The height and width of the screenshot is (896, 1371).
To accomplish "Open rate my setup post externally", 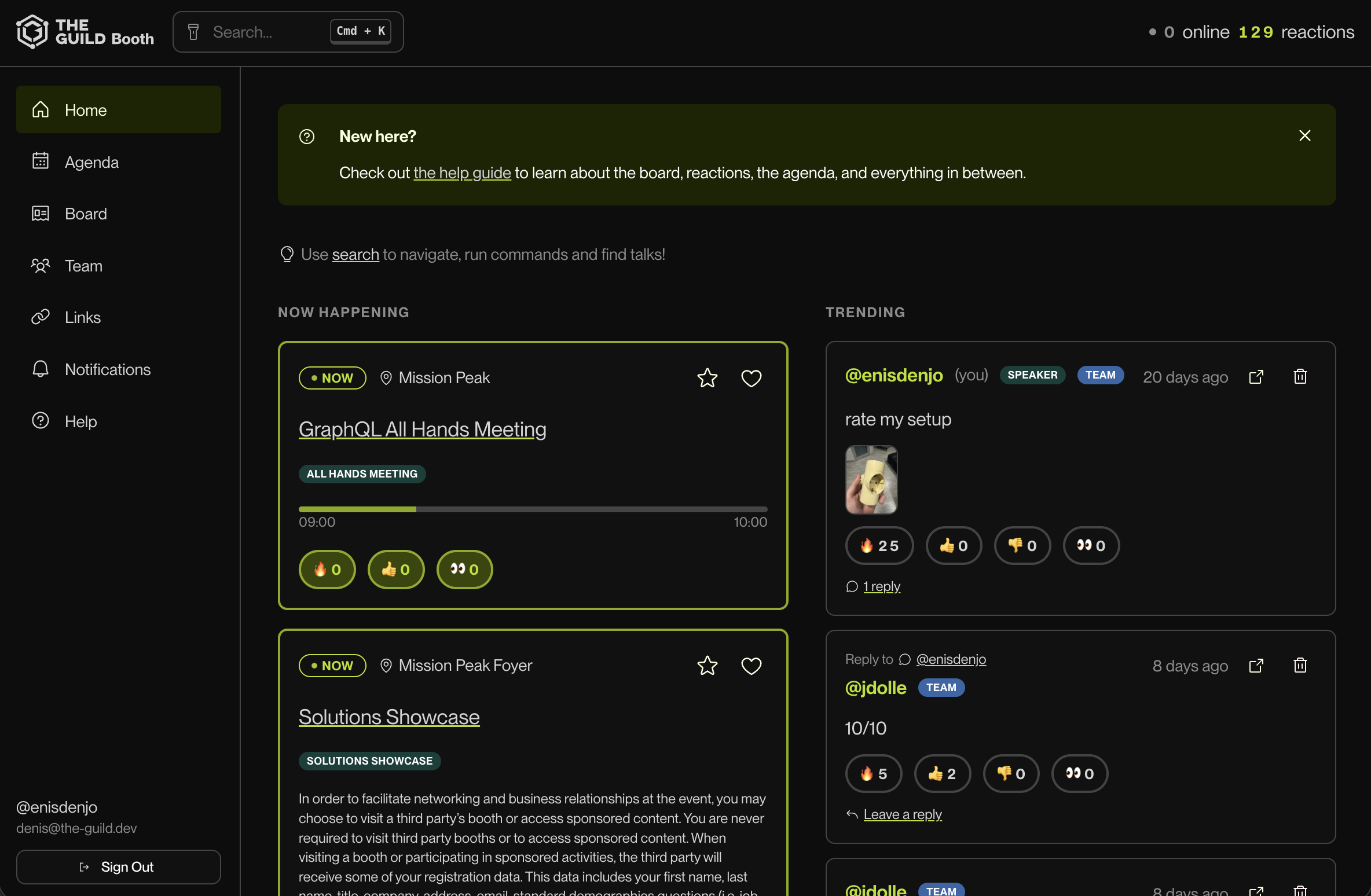I will click(x=1256, y=377).
